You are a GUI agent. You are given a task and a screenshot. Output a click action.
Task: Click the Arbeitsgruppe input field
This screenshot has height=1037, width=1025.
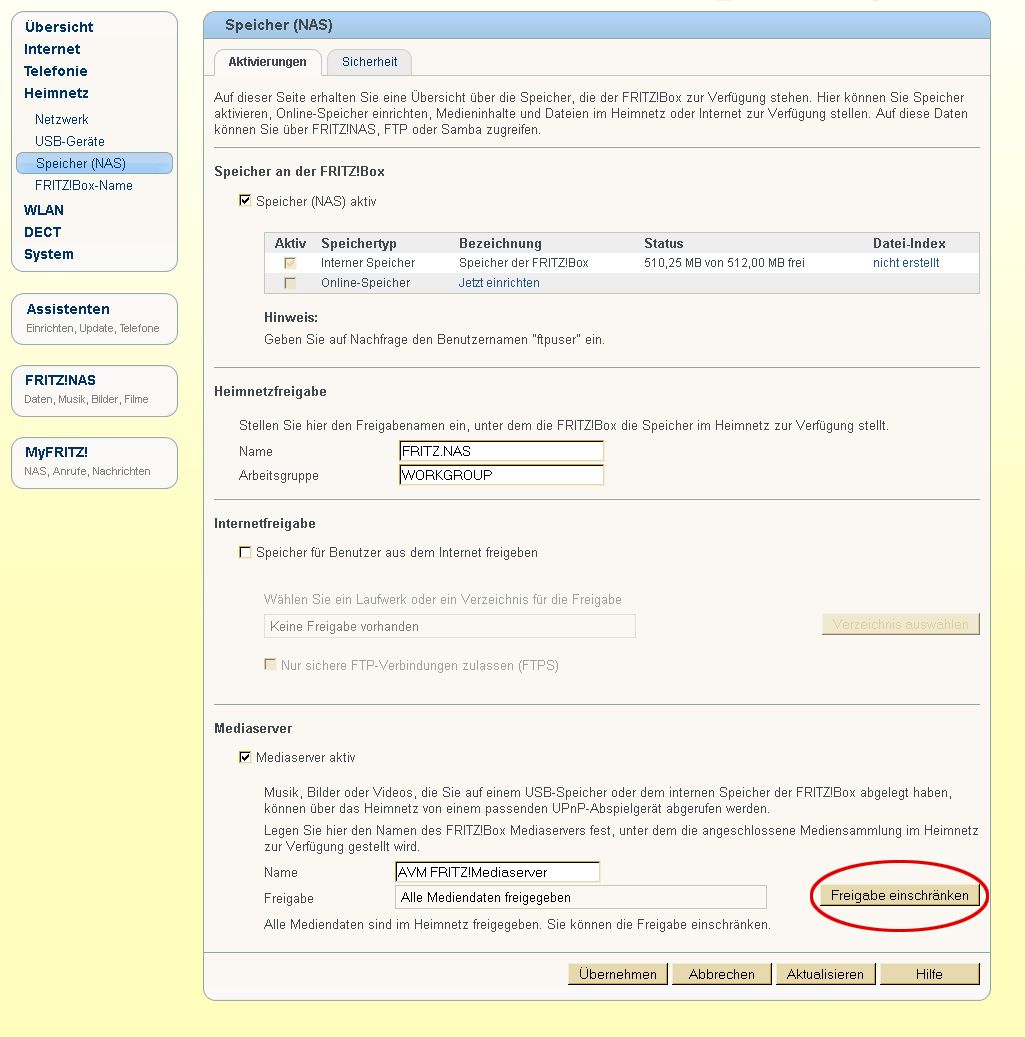coord(501,475)
